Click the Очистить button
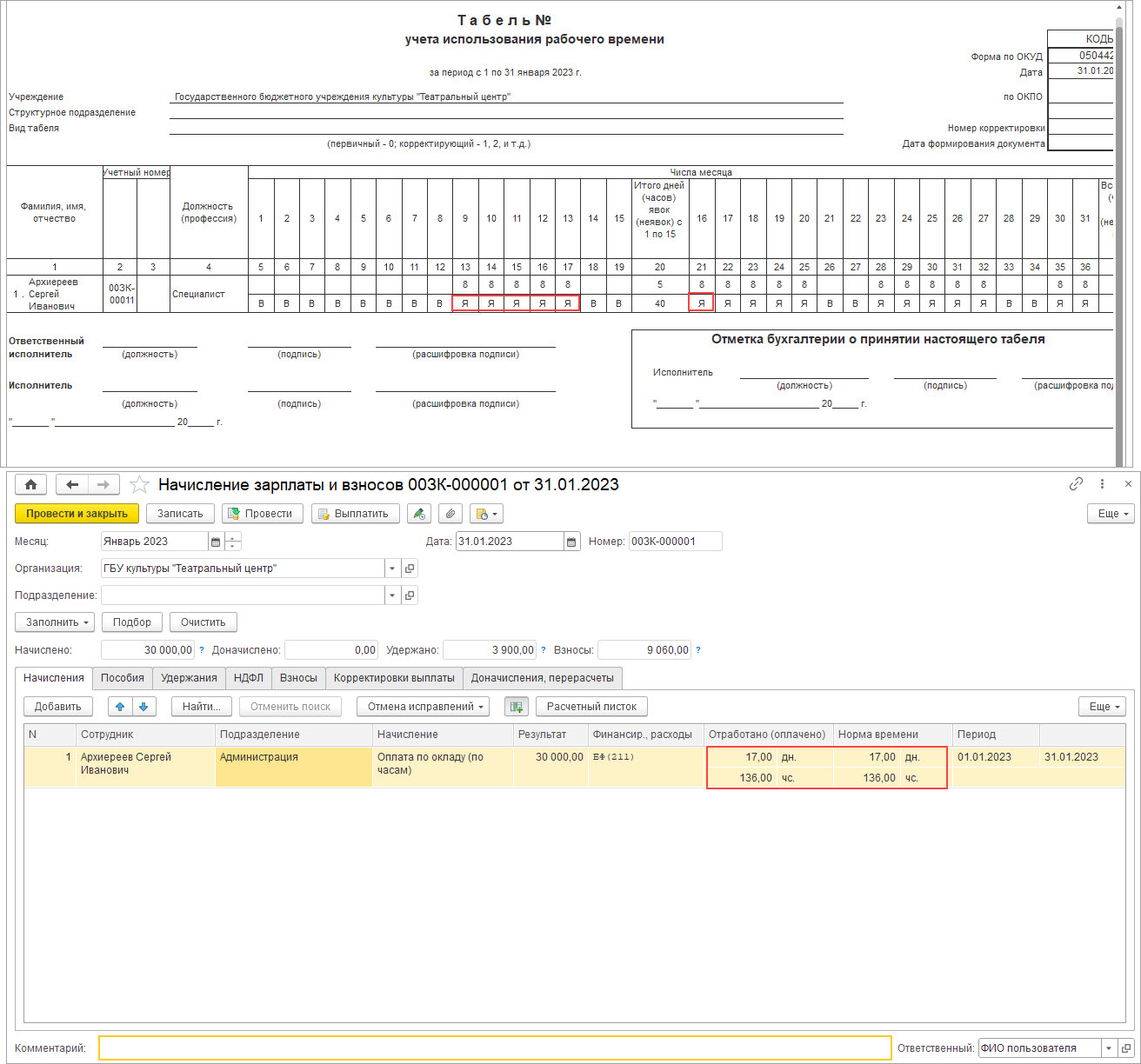 (x=204, y=622)
